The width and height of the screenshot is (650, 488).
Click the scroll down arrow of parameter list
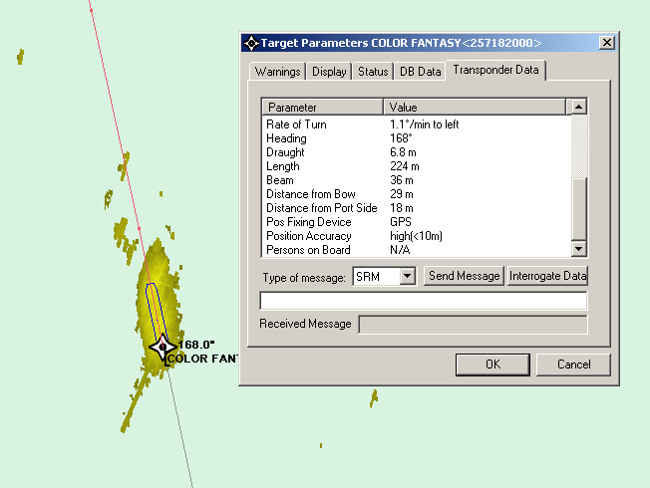pyautogui.click(x=578, y=249)
